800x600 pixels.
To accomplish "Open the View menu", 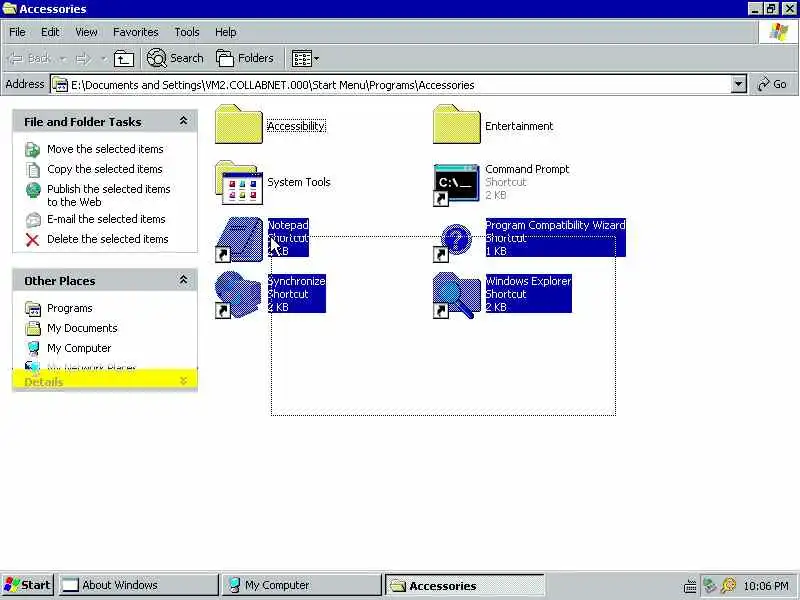I will pyautogui.click(x=86, y=32).
